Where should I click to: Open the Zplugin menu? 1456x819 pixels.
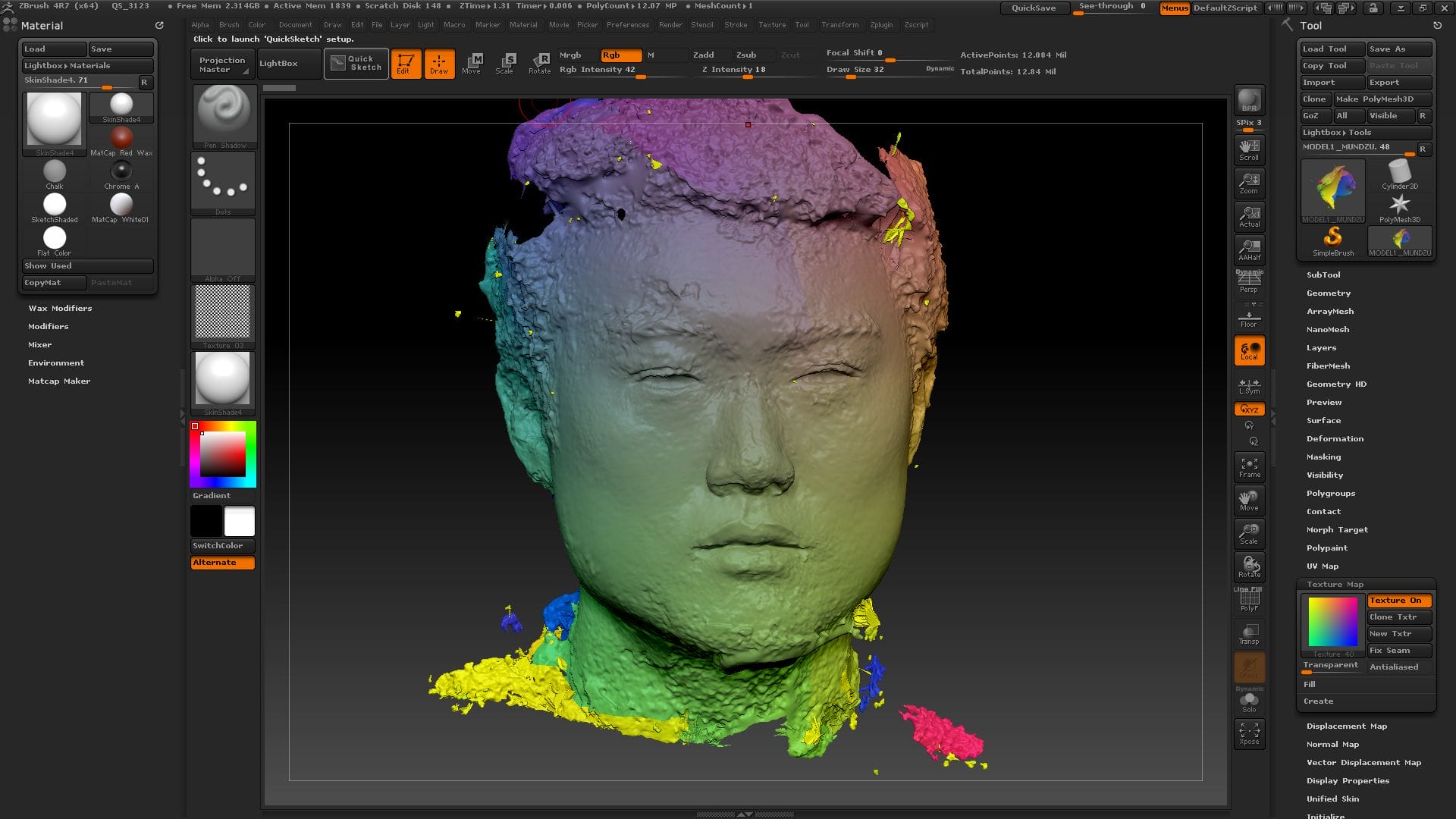click(x=880, y=24)
